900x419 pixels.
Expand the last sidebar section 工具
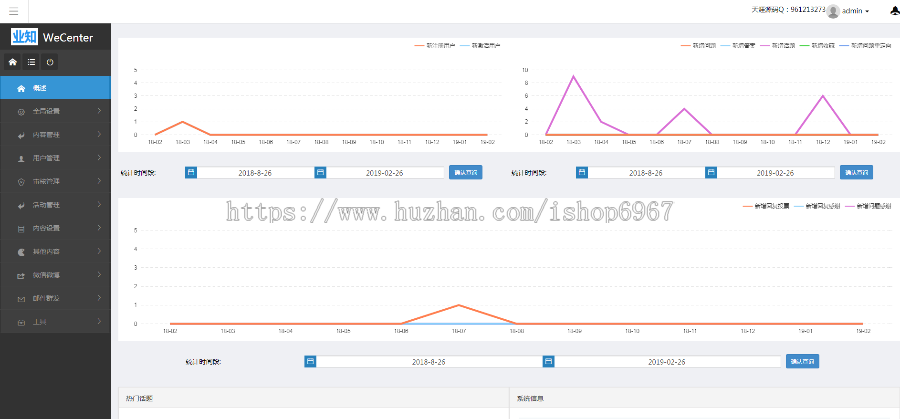click(x=55, y=322)
